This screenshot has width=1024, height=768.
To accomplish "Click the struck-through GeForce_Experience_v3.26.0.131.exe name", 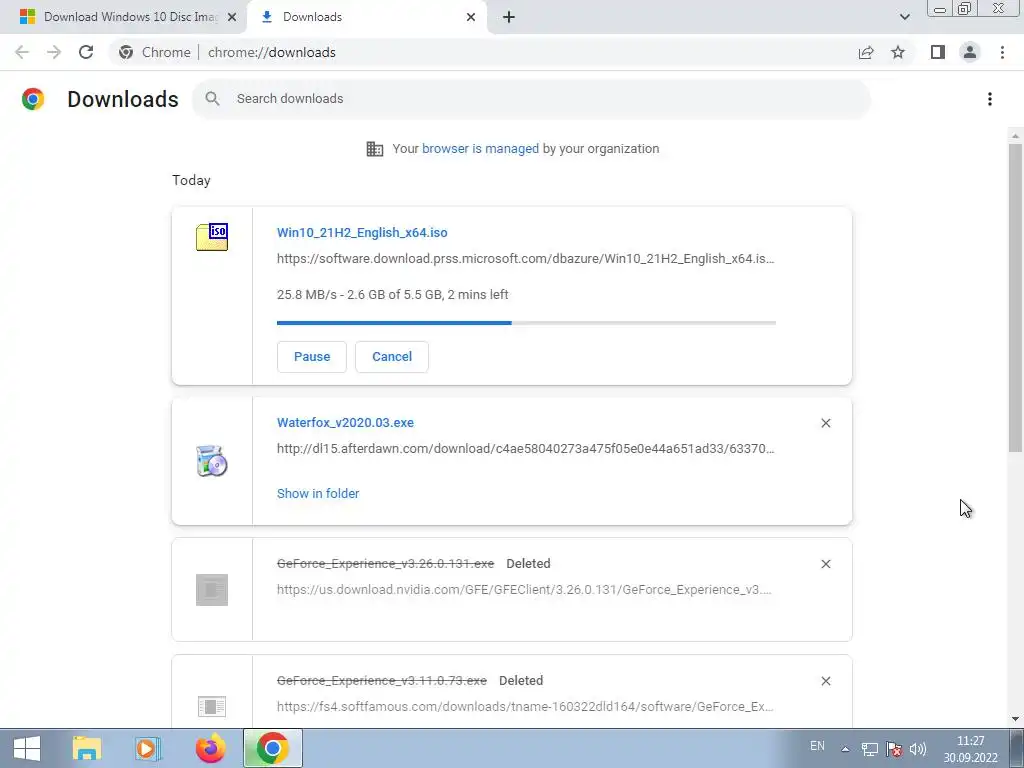I will click(385, 564).
